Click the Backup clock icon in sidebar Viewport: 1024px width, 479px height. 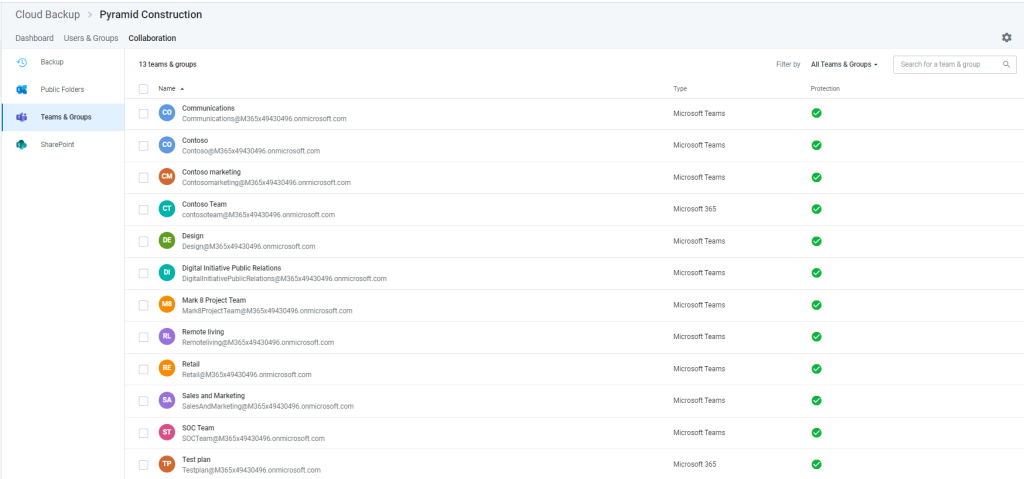(22, 62)
